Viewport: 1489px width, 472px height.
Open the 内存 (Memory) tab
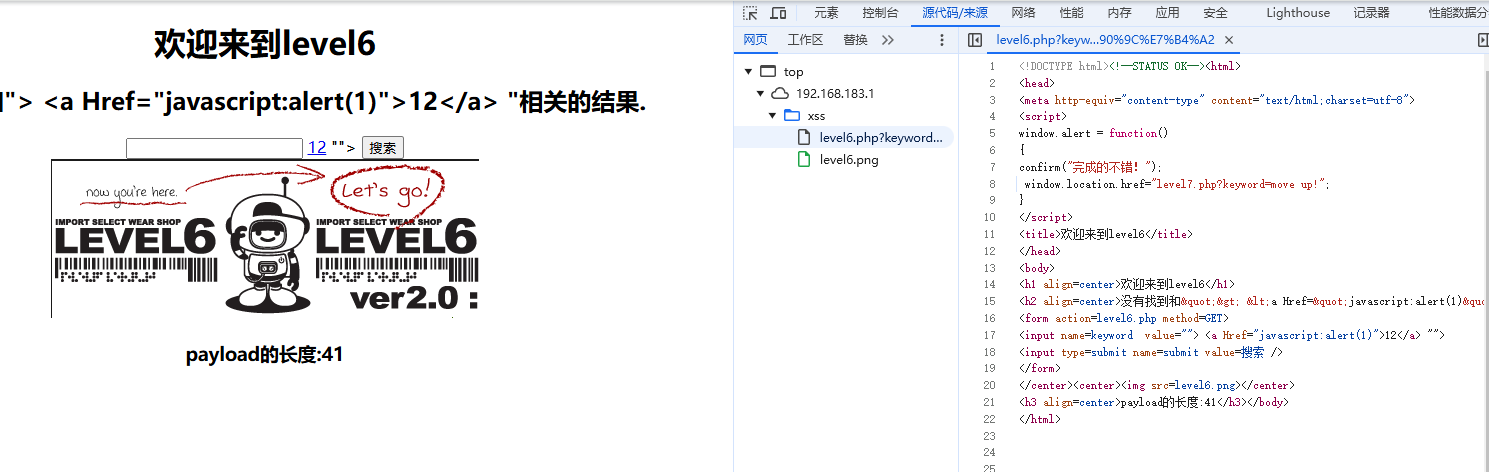click(x=1119, y=13)
